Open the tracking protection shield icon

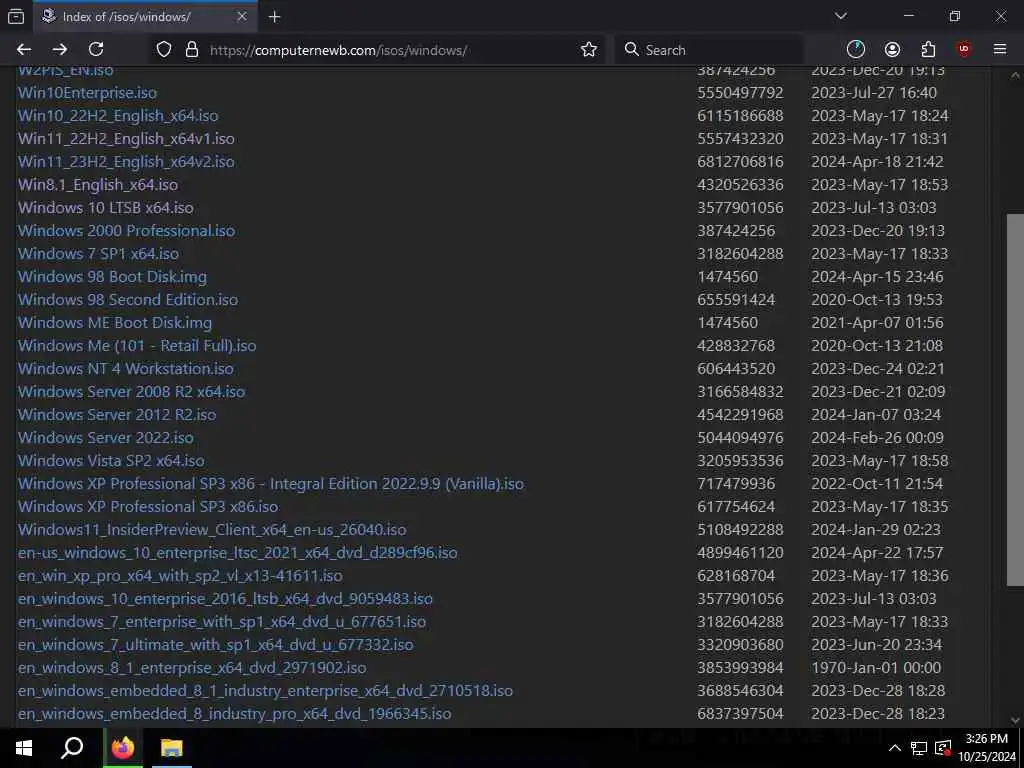click(x=164, y=50)
